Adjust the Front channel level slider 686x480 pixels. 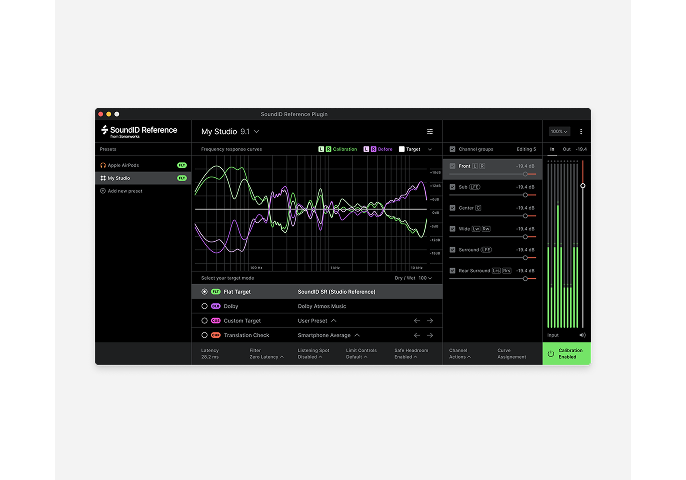pyautogui.click(x=525, y=174)
